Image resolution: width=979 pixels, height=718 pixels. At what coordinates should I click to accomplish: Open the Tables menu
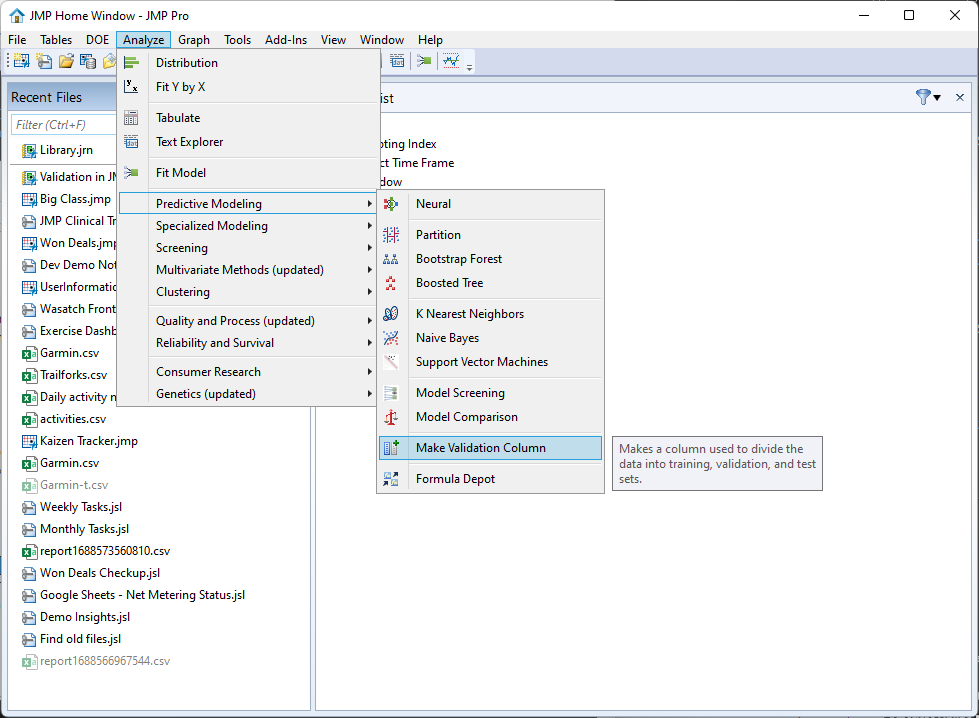pyautogui.click(x=56, y=40)
